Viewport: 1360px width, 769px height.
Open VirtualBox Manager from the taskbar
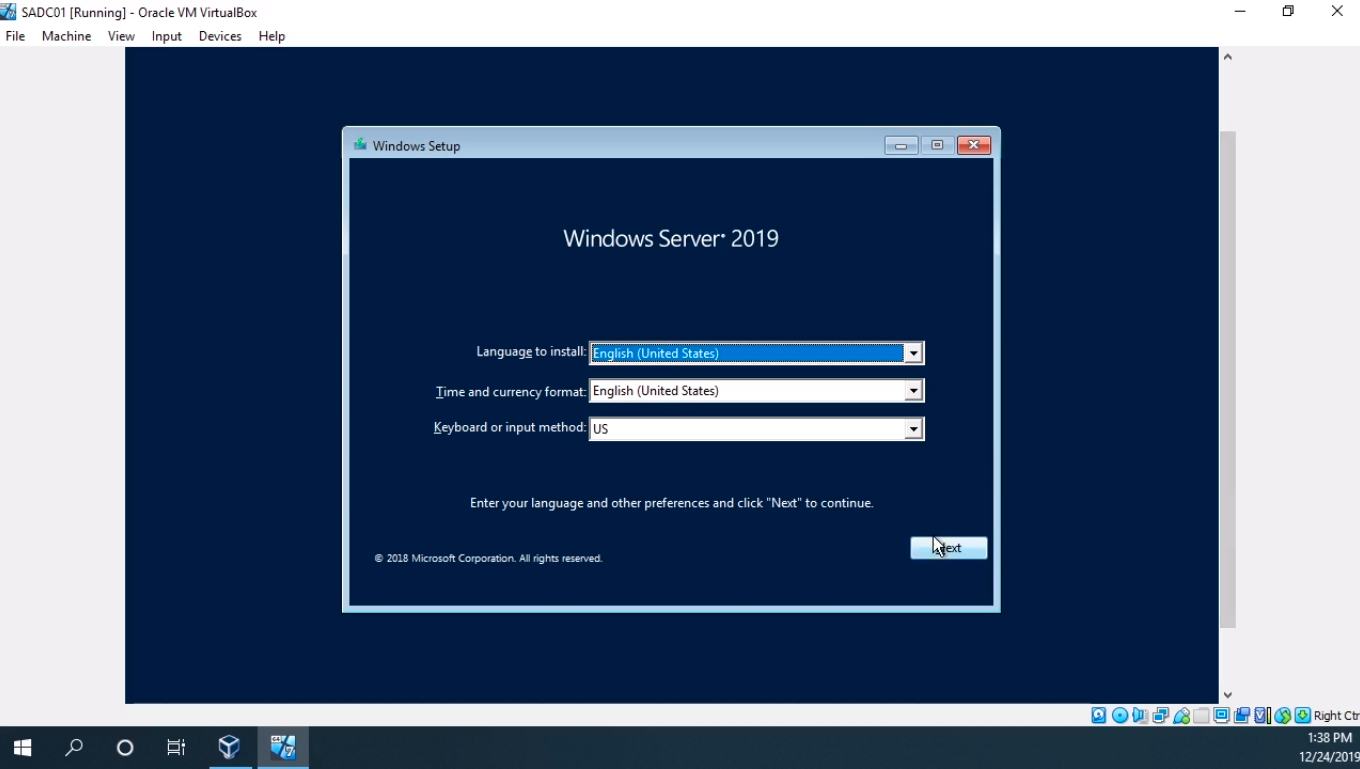(229, 747)
